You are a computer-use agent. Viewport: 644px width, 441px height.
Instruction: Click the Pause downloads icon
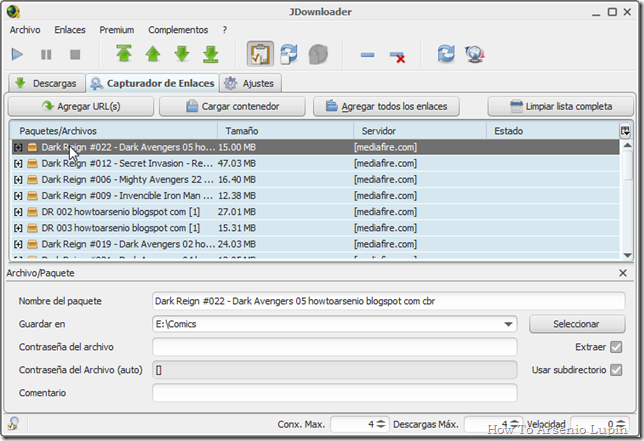(x=46, y=54)
